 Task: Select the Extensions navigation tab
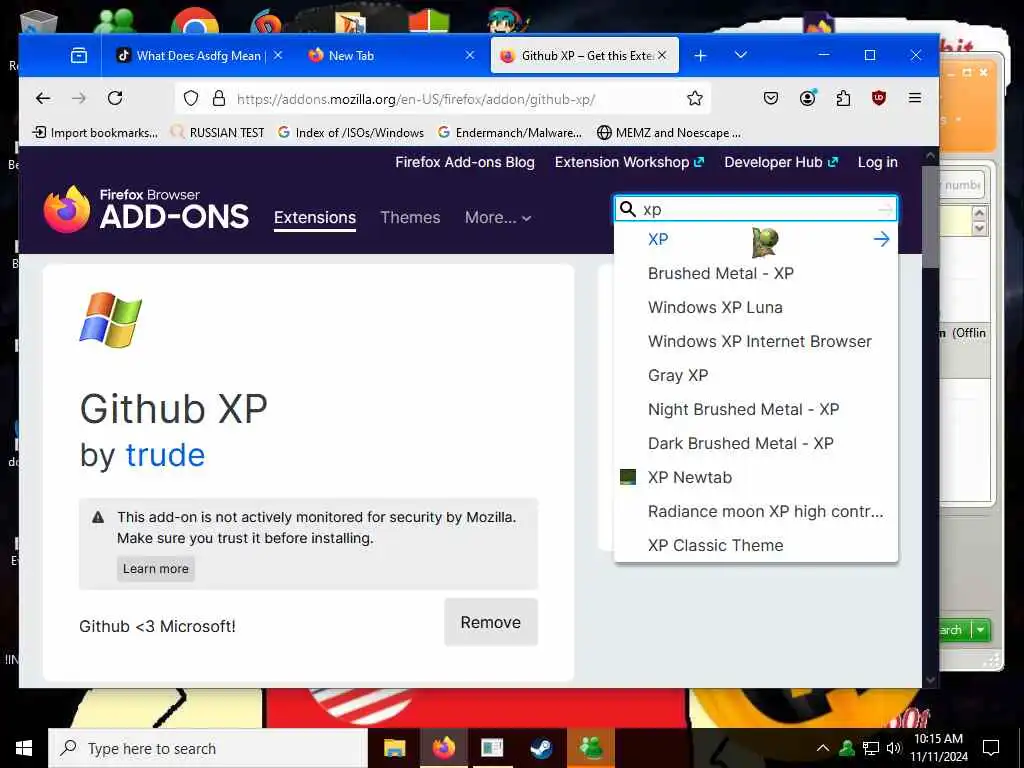(x=315, y=217)
